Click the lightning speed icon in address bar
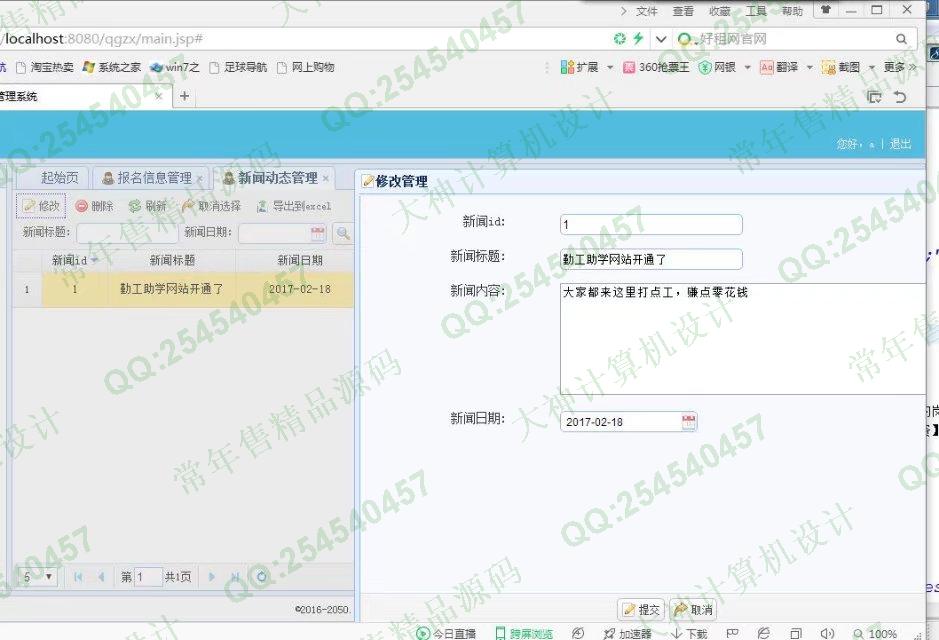This screenshot has height=640, width=939. tap(638, 38)
